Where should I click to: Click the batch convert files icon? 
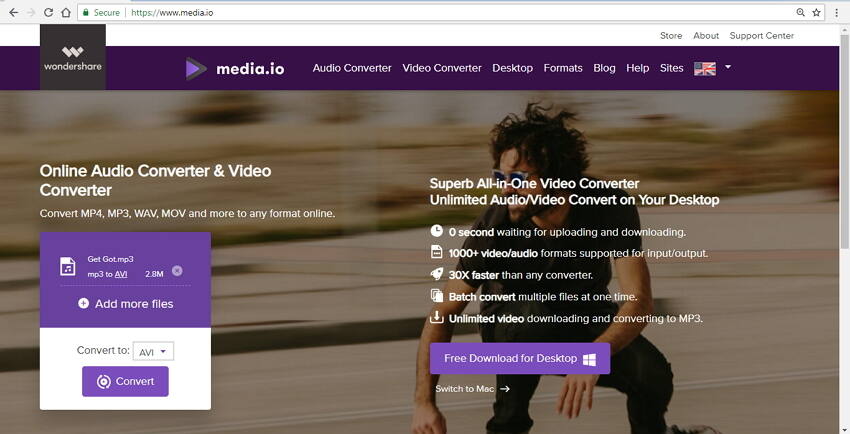pyautogui.click(x=436, y=295)
